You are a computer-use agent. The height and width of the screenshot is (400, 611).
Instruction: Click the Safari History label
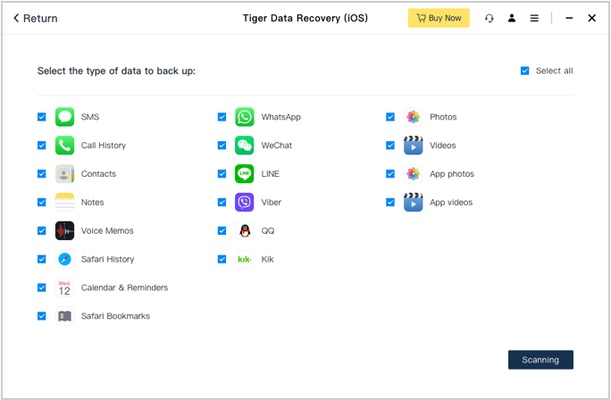pyautogui.click(x=108, y=259)
